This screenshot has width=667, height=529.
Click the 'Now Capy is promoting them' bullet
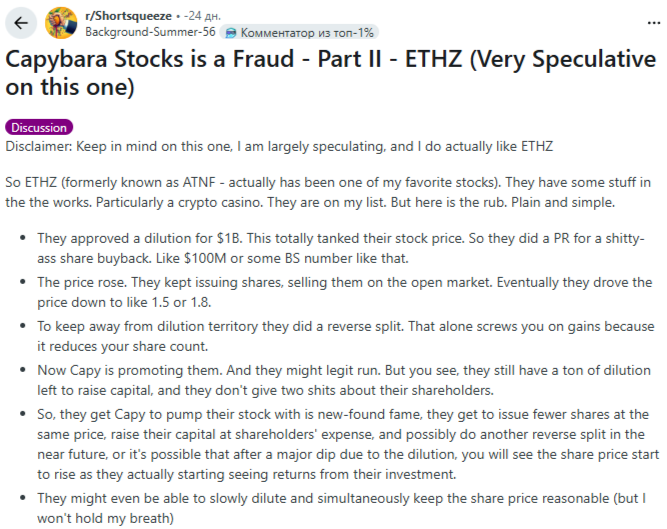pos(340,380)
